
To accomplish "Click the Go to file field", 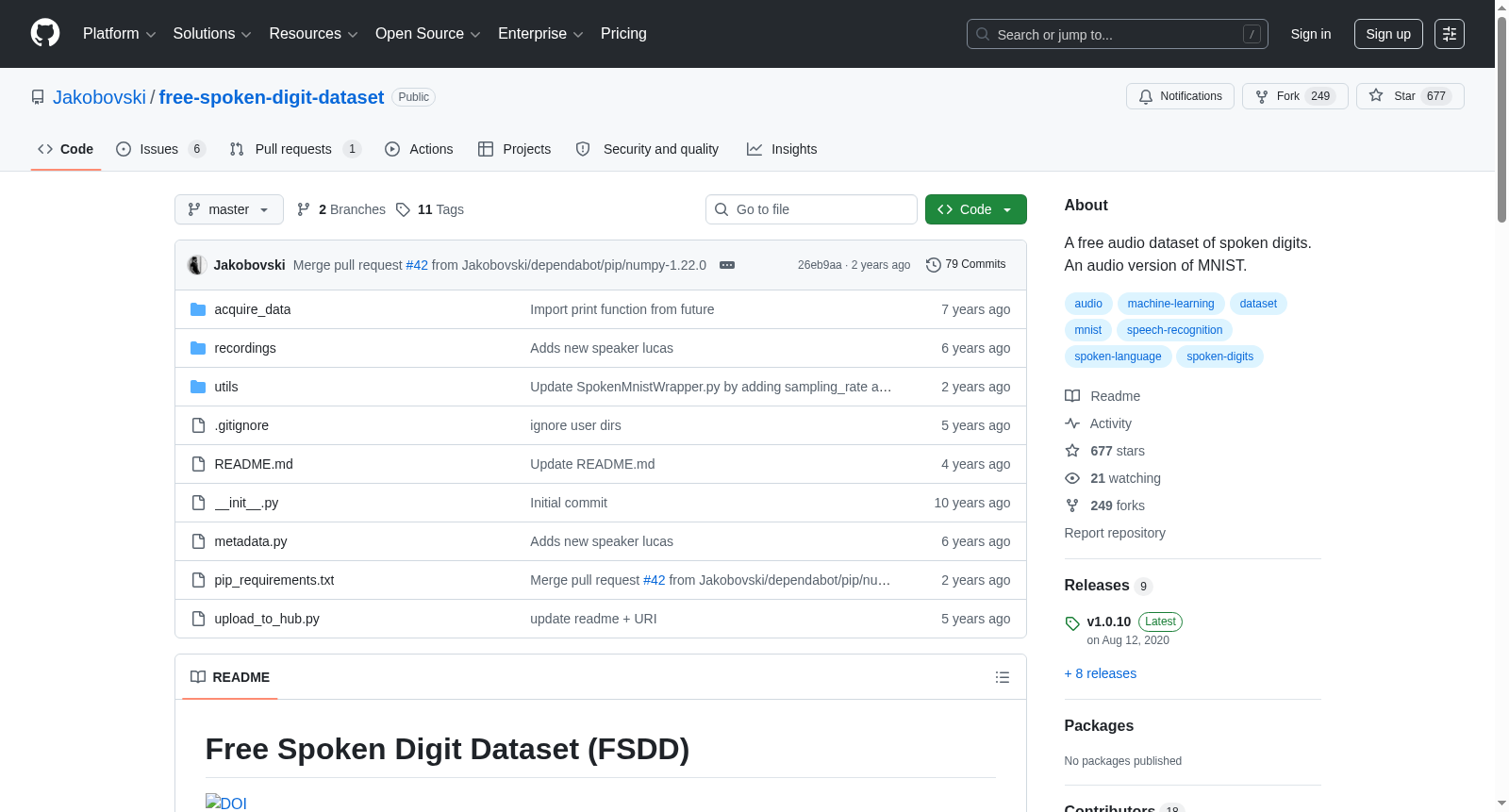I will click(x=811, y=209).
